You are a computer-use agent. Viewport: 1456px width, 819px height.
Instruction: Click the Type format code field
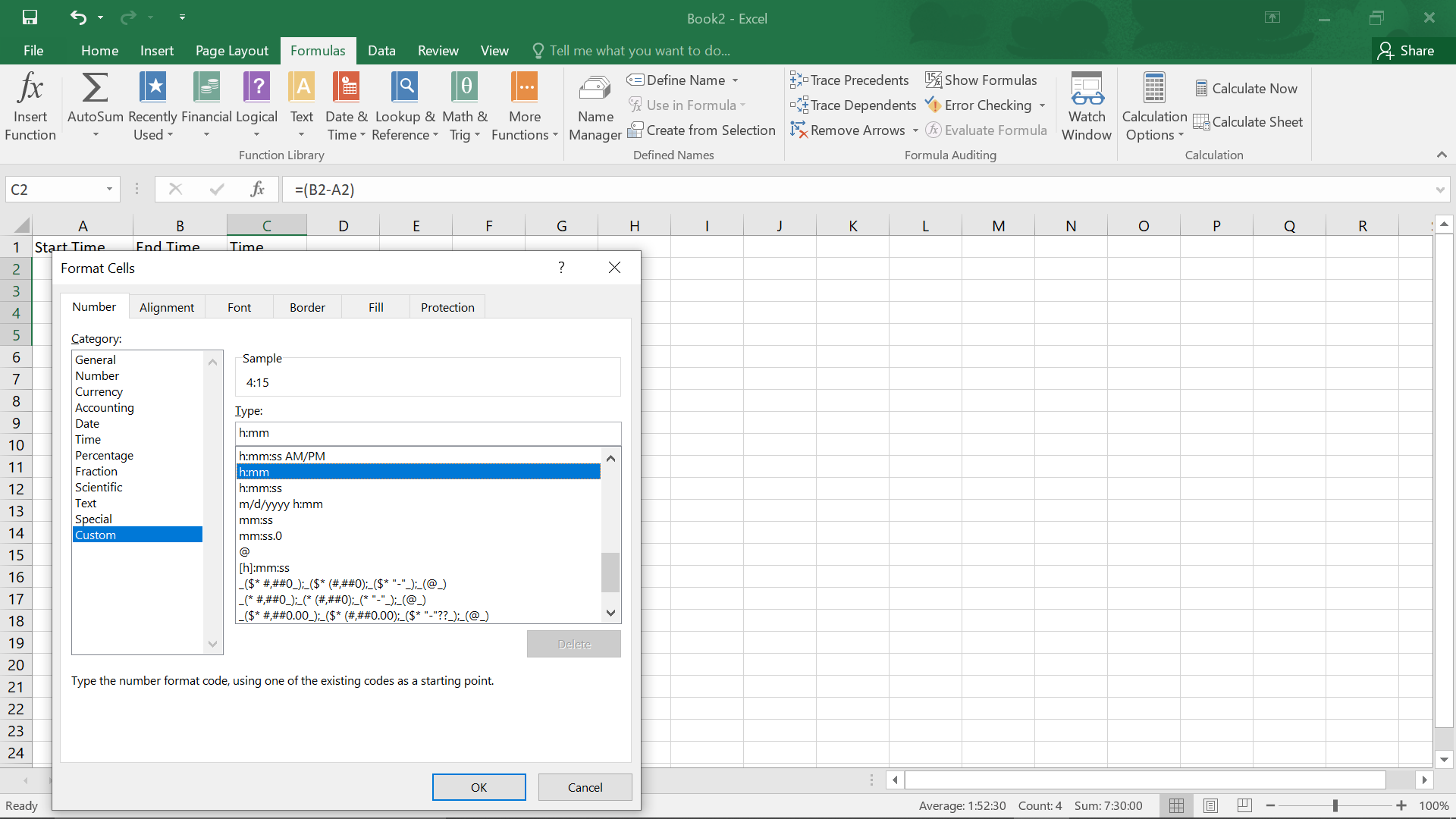428,433
